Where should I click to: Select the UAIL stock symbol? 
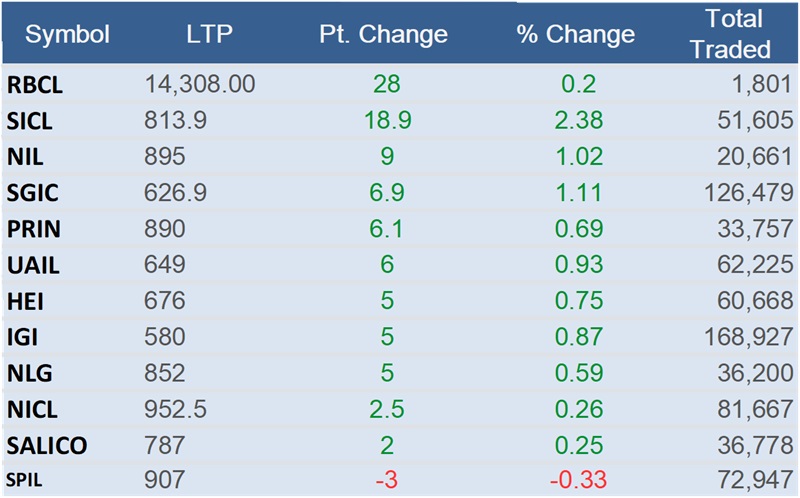point(31,265)
